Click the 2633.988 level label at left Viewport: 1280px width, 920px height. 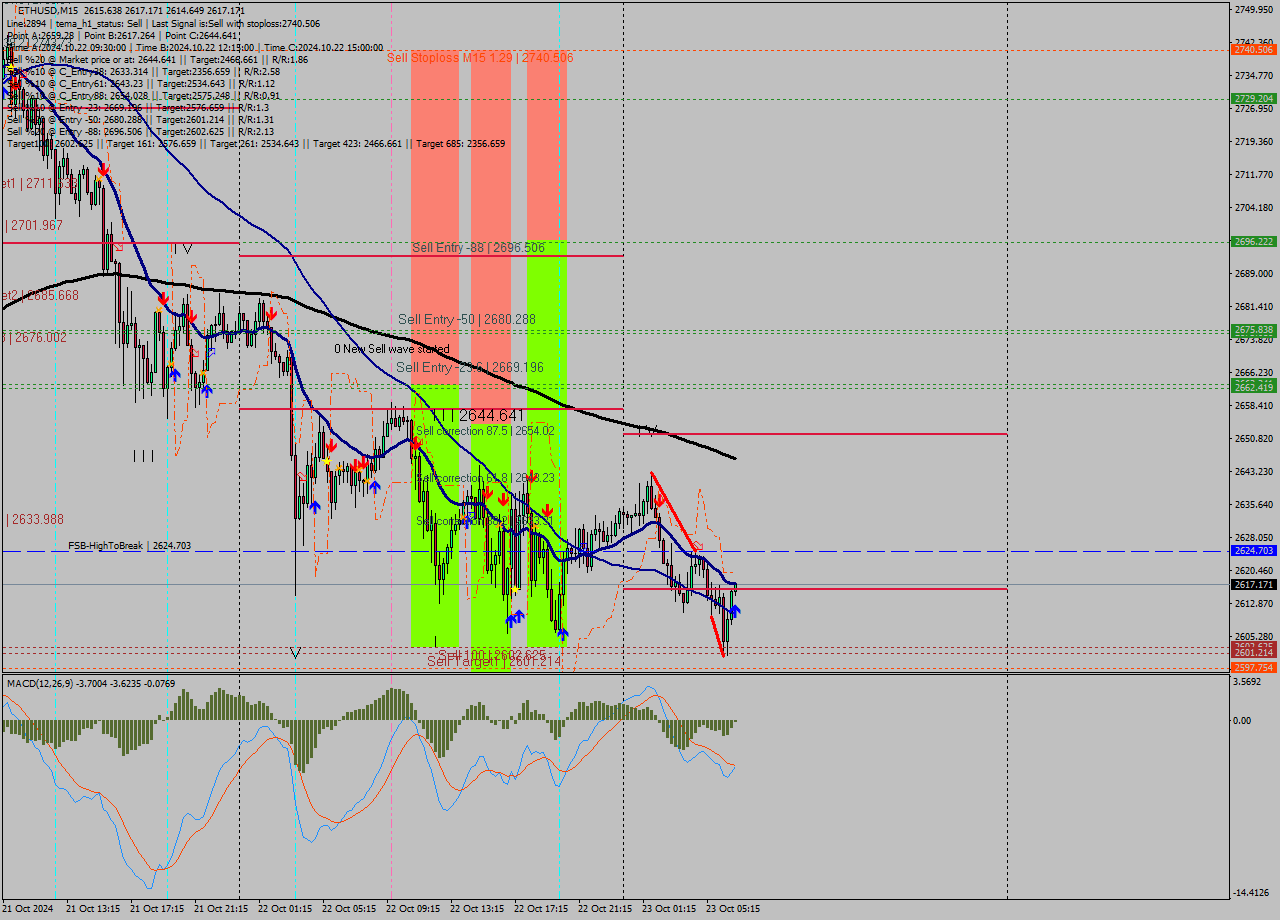36,519
